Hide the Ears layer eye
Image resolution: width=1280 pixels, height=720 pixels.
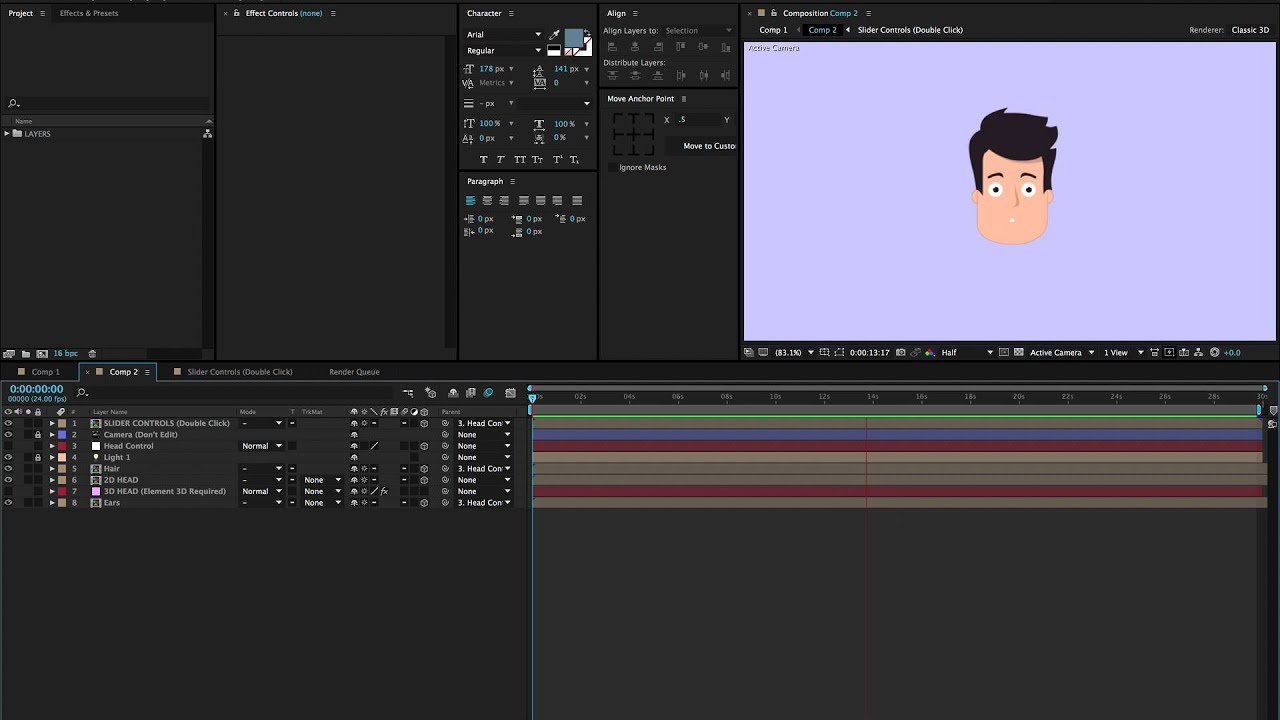pos(8,502)
